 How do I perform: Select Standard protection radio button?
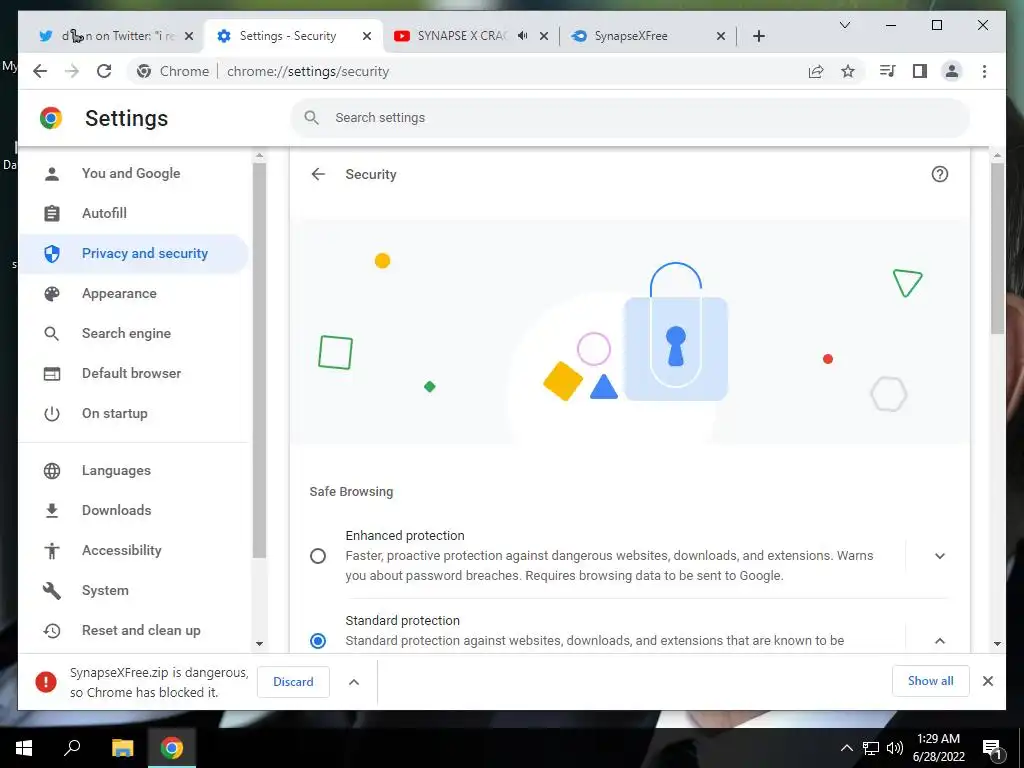[318, 641]
